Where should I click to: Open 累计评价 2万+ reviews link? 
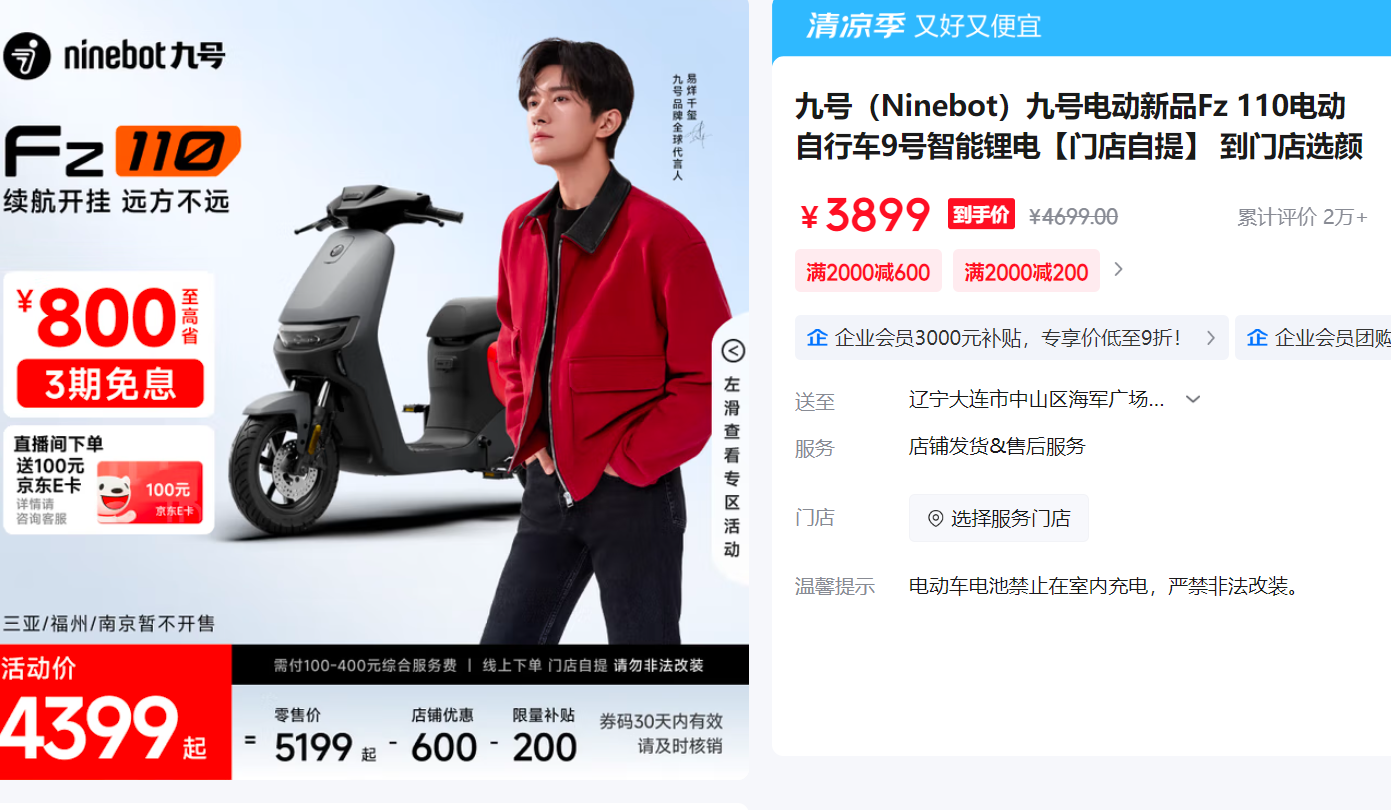pos(1302,217)
